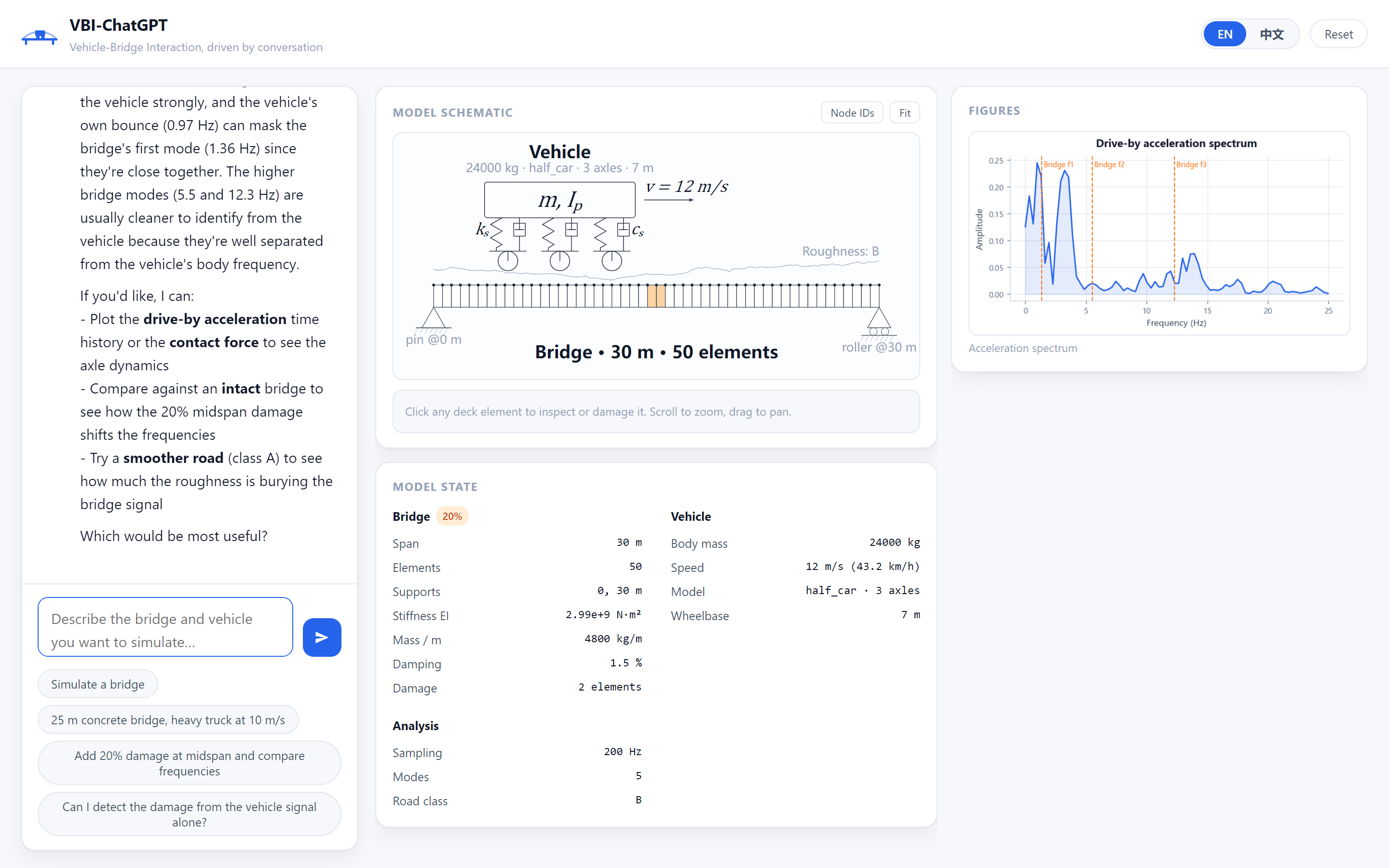Click the orange damaged deck element
Image resolution: width=1389 pixels, height=868 pixels.
click(656, 296)
